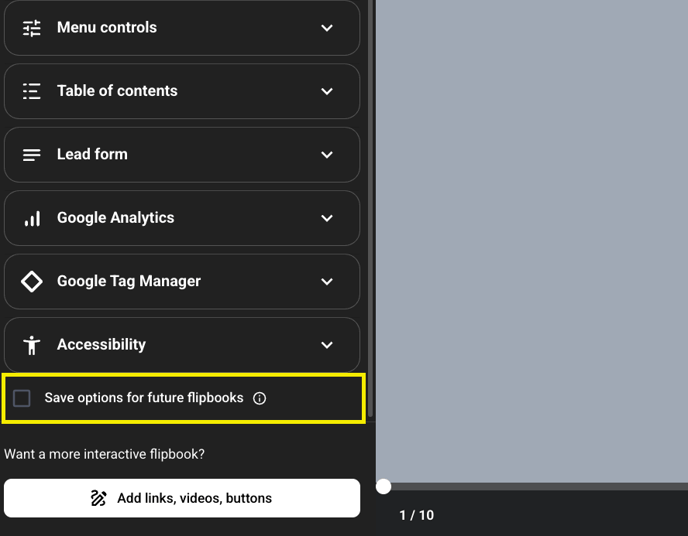
Task: Click Save options for future flipbooks label
Action: (144, 398)
